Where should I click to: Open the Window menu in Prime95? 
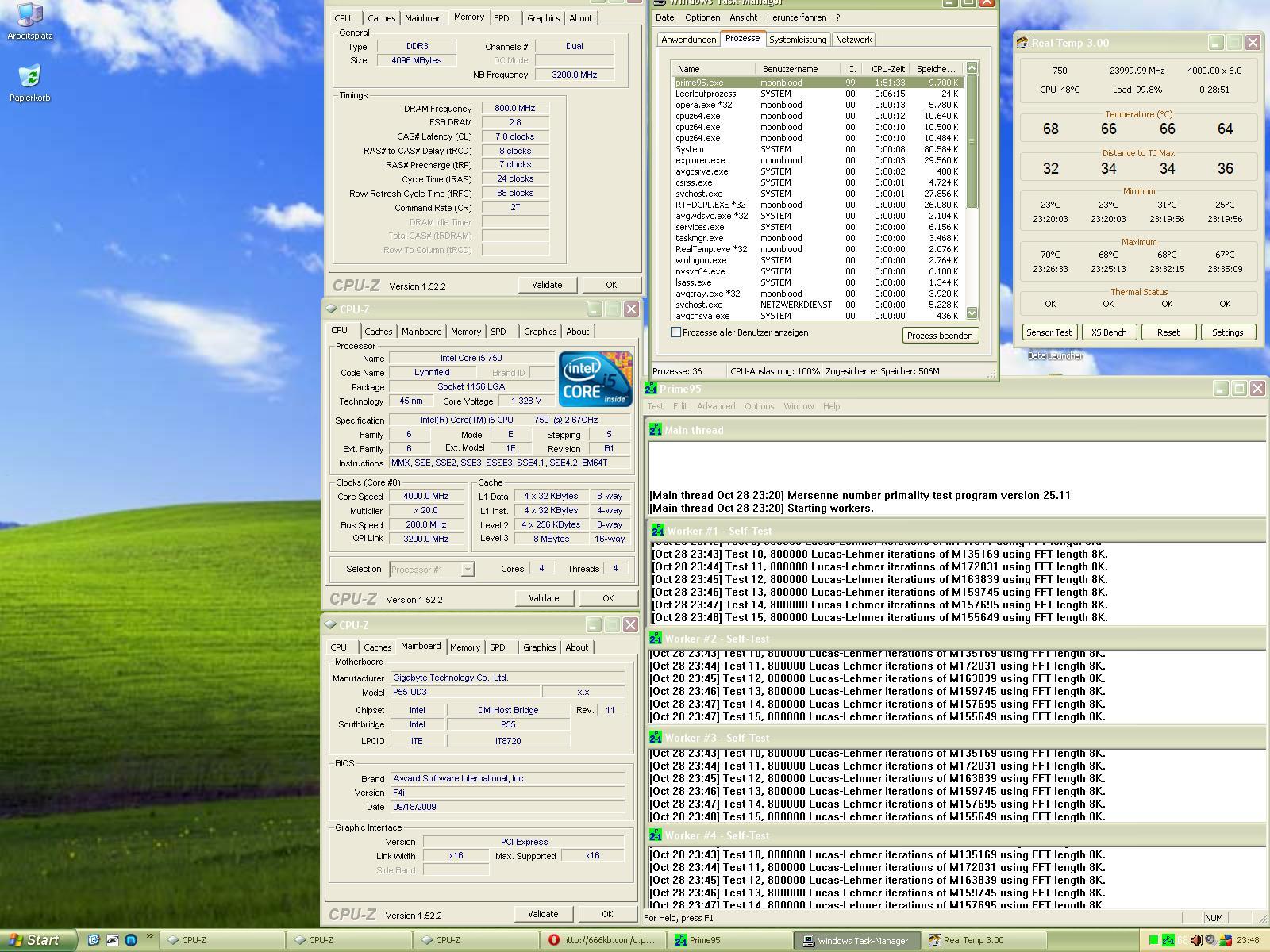tap(799, 406)
